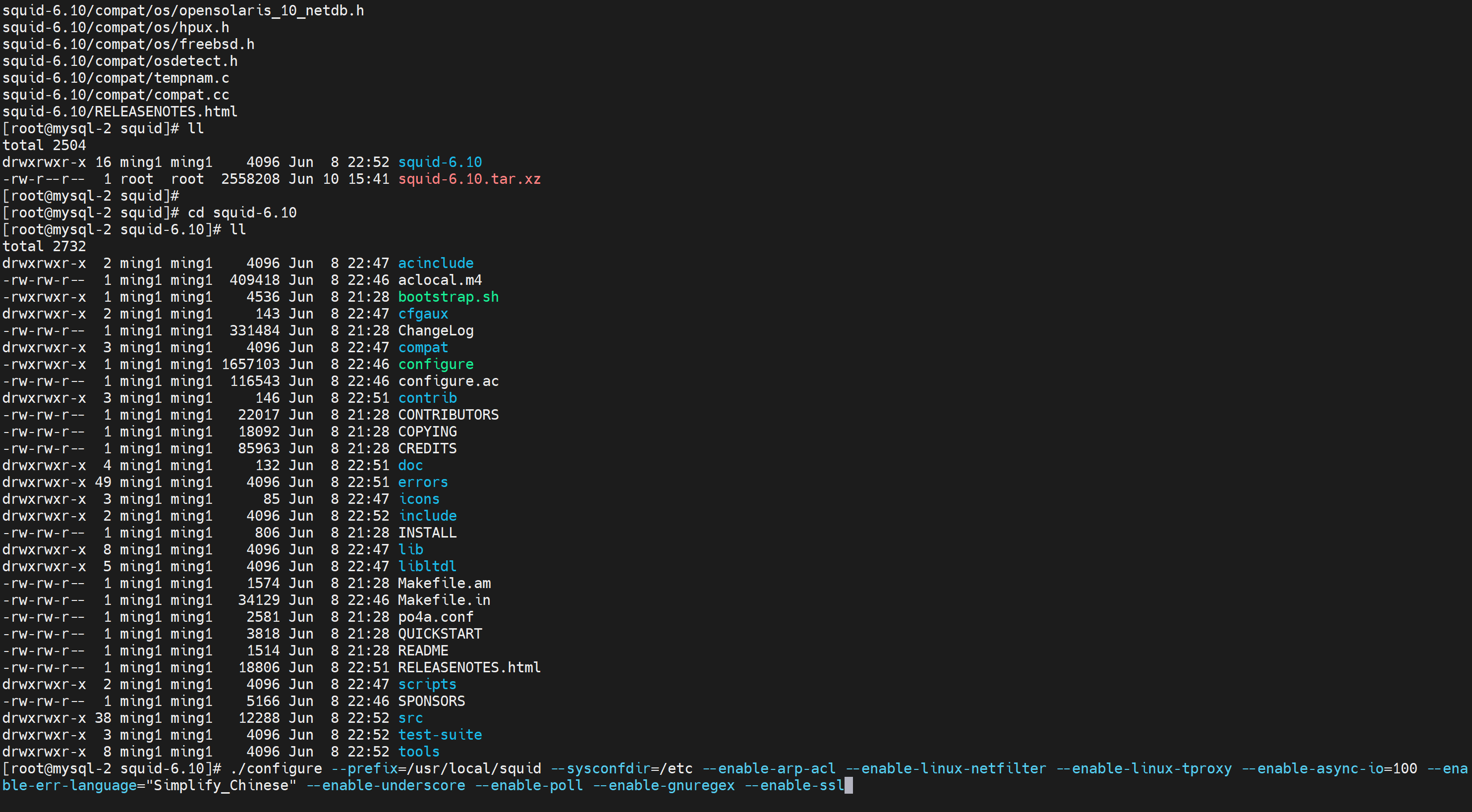The width and height of the screenshot is (1472, 812).
Task: Click the squid-6.10.tar.xz archive filename
Action: pos(468,179)
